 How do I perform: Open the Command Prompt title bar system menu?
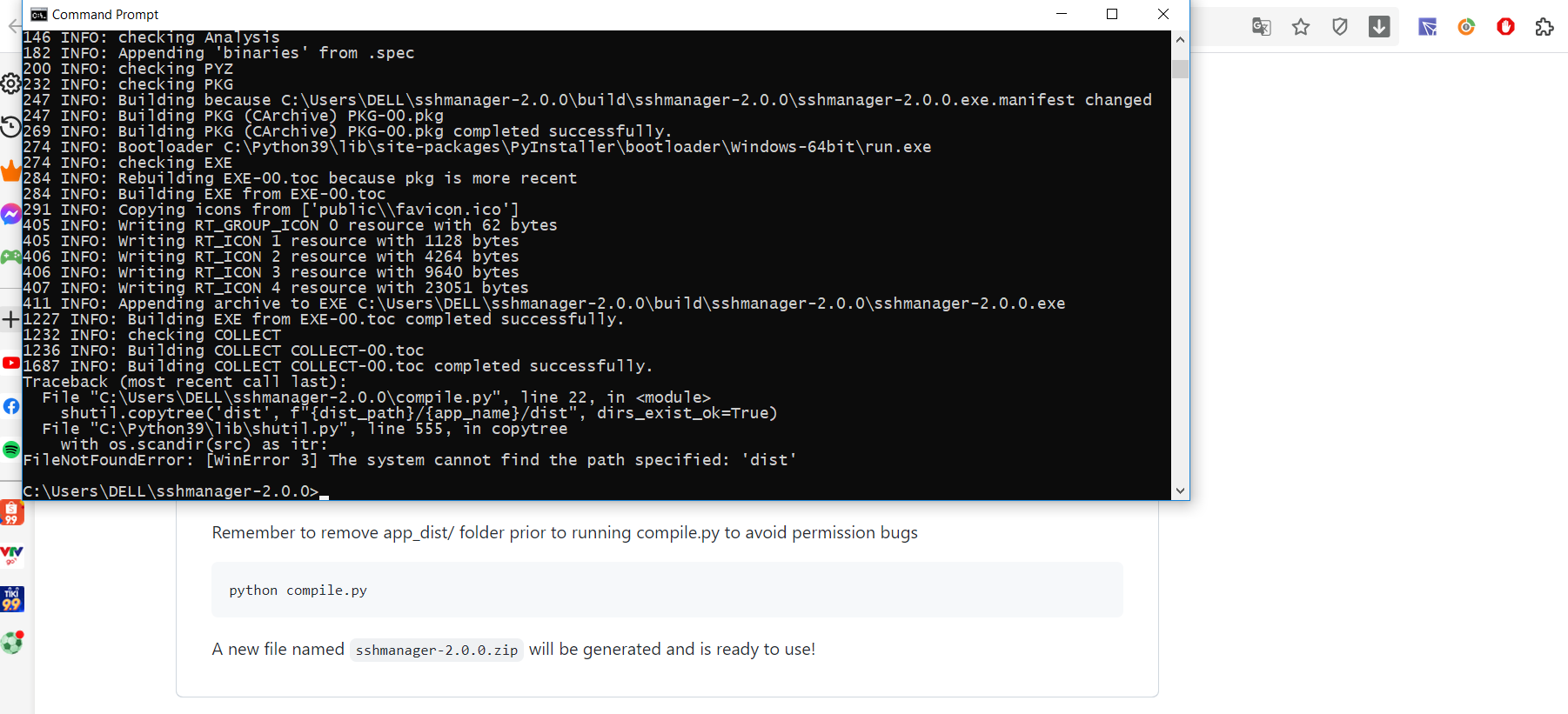(x=38, y=14)
